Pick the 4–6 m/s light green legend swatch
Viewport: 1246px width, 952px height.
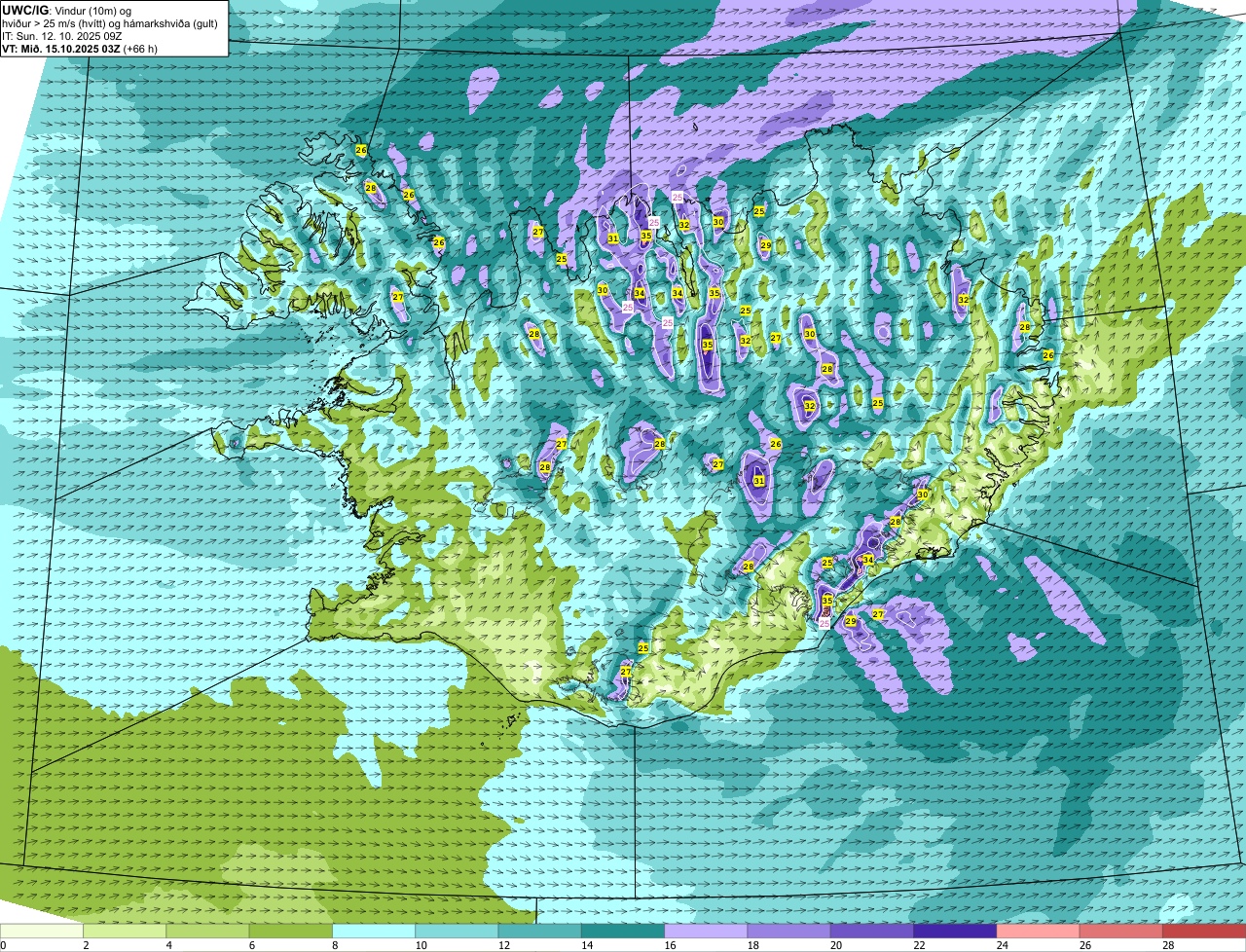tap(207, 931)
